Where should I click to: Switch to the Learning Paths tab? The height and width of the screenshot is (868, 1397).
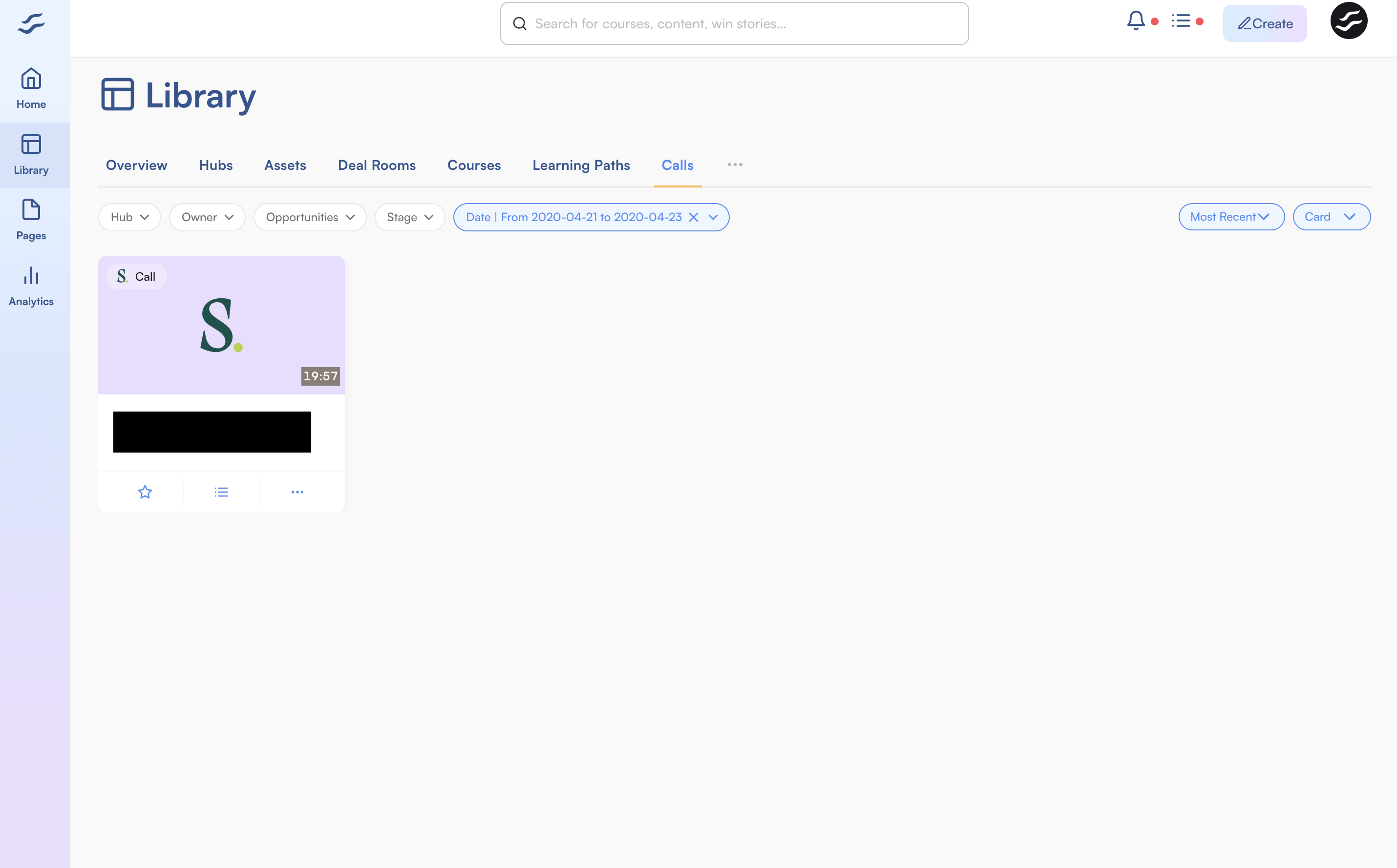pos(581,165)
